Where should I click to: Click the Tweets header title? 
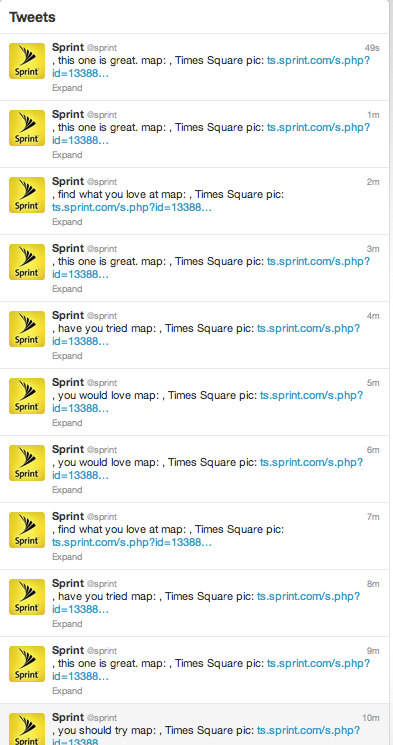[32, 17]
